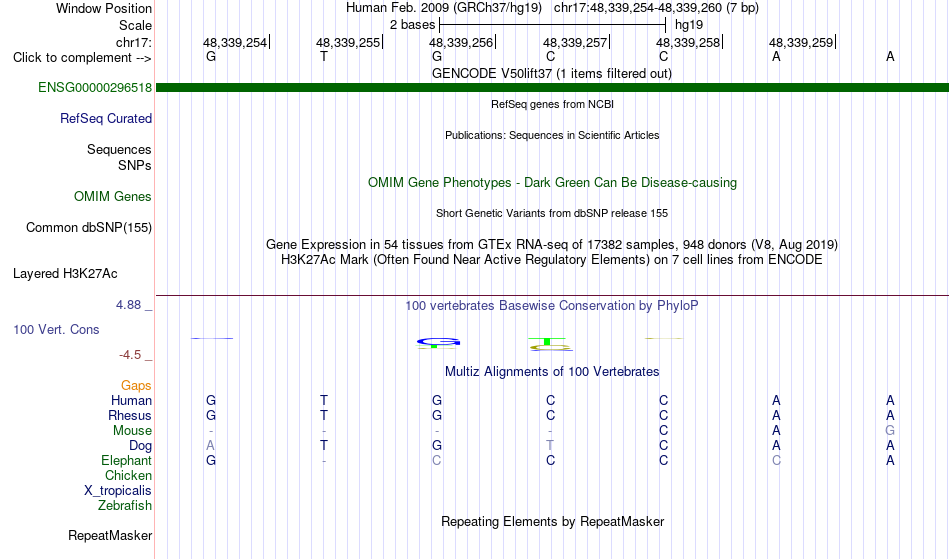Click the 4.88 PhyloP upper scale value
Viewport: 950px width, 559px height.
[x=128, y=305]
